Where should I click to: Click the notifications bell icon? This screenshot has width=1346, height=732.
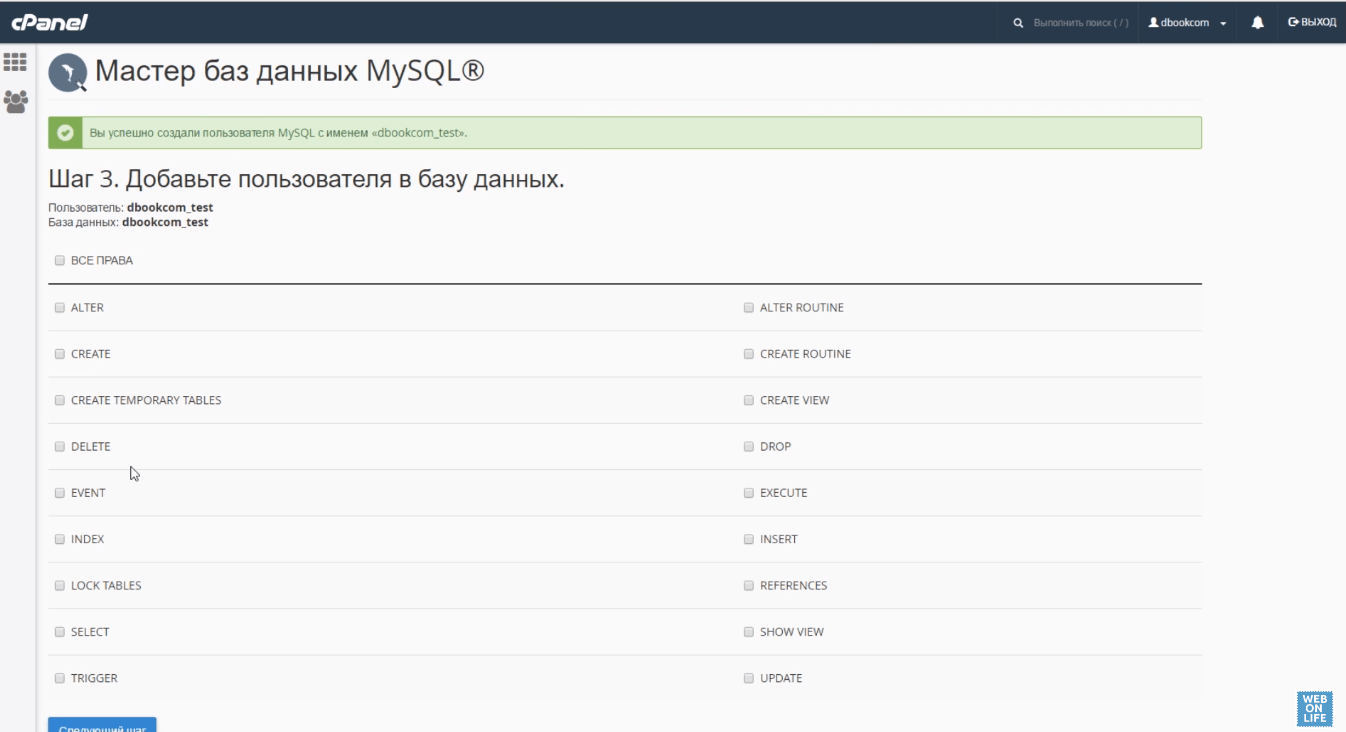(1258, 22)
